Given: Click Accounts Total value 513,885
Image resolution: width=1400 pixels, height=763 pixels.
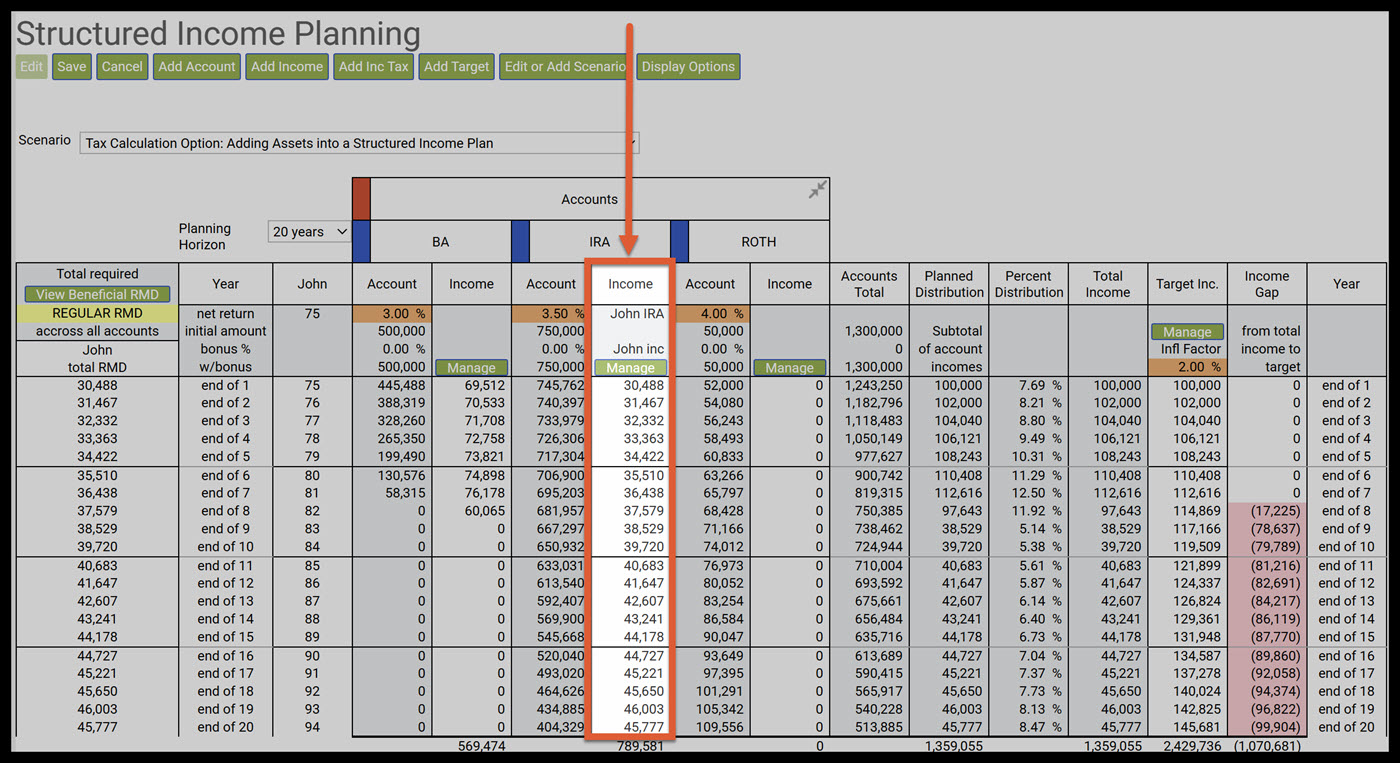Looking at the screenshot, I should 879,728.
